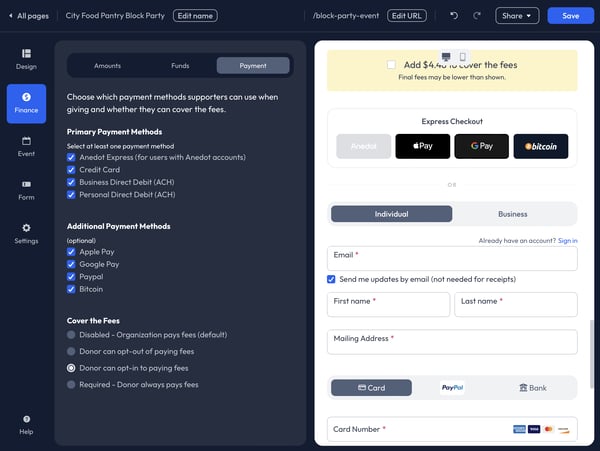Select PayPal payment tab
Screen dimensions: 600x451
tap(452, 388)
